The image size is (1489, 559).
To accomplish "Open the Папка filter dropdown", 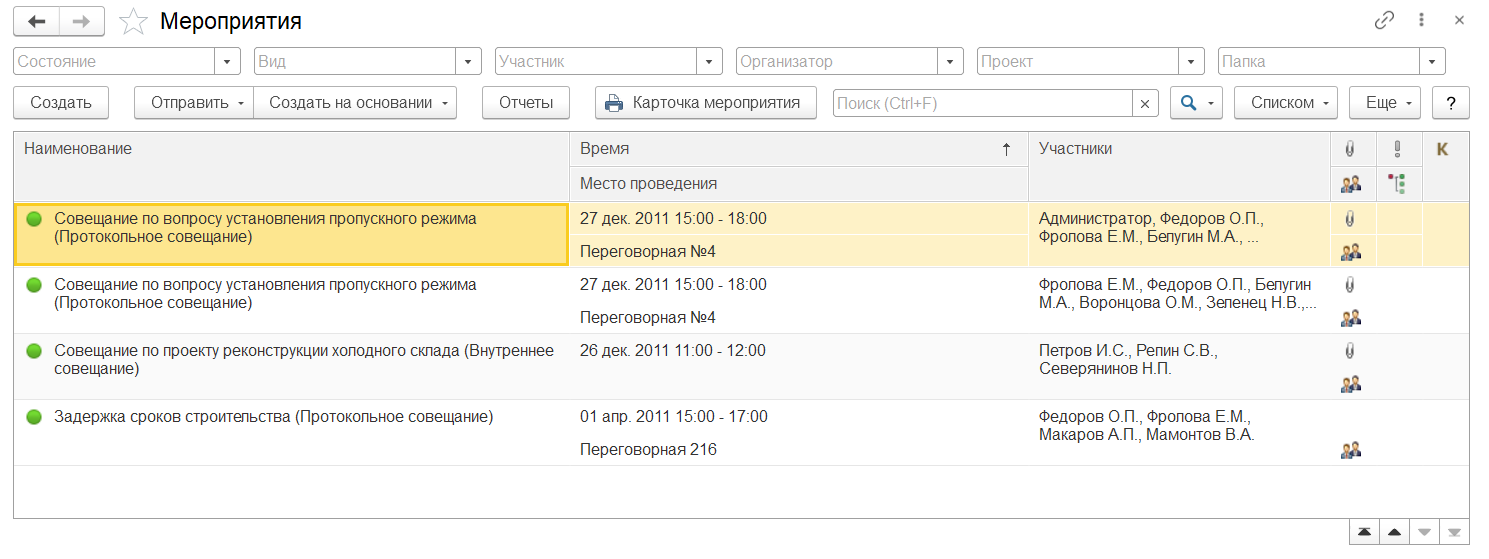I will click(x=1432, y=62).
